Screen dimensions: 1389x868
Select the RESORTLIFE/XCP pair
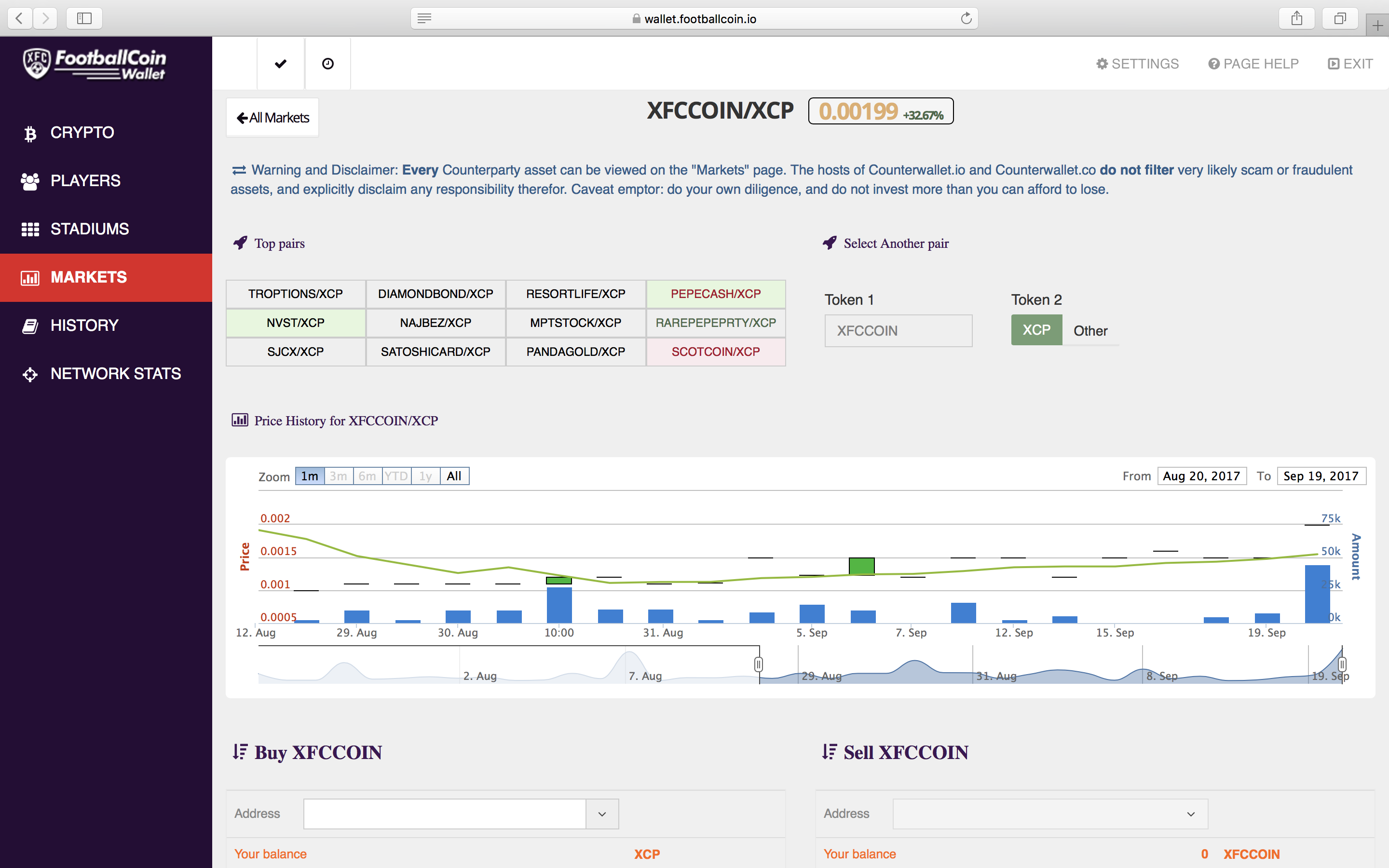pyautogui.click(x=576, y=294)
